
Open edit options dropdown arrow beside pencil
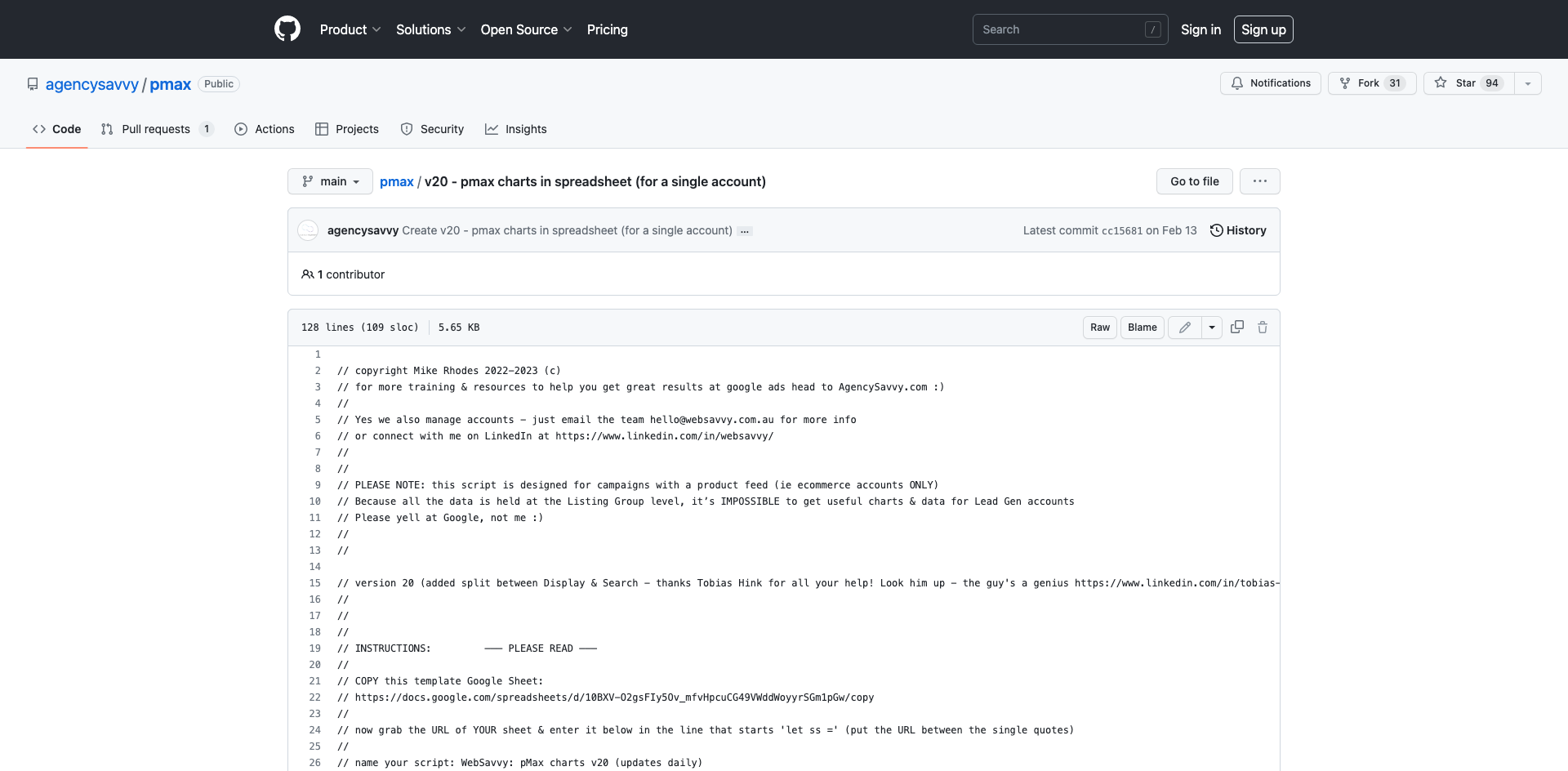[x=1212, y=328]
